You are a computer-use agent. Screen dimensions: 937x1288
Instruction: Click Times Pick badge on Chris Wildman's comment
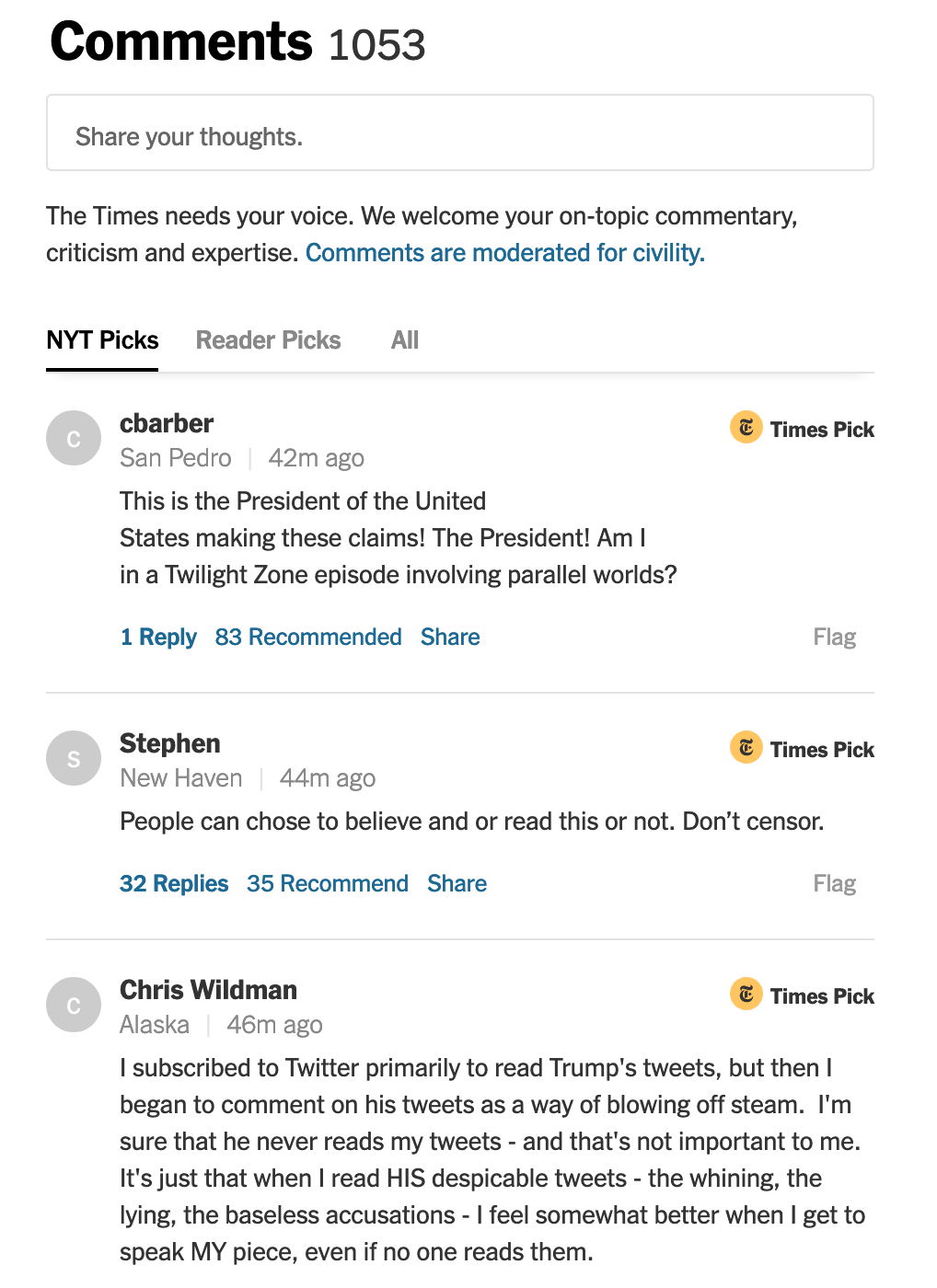pos(803,995)
